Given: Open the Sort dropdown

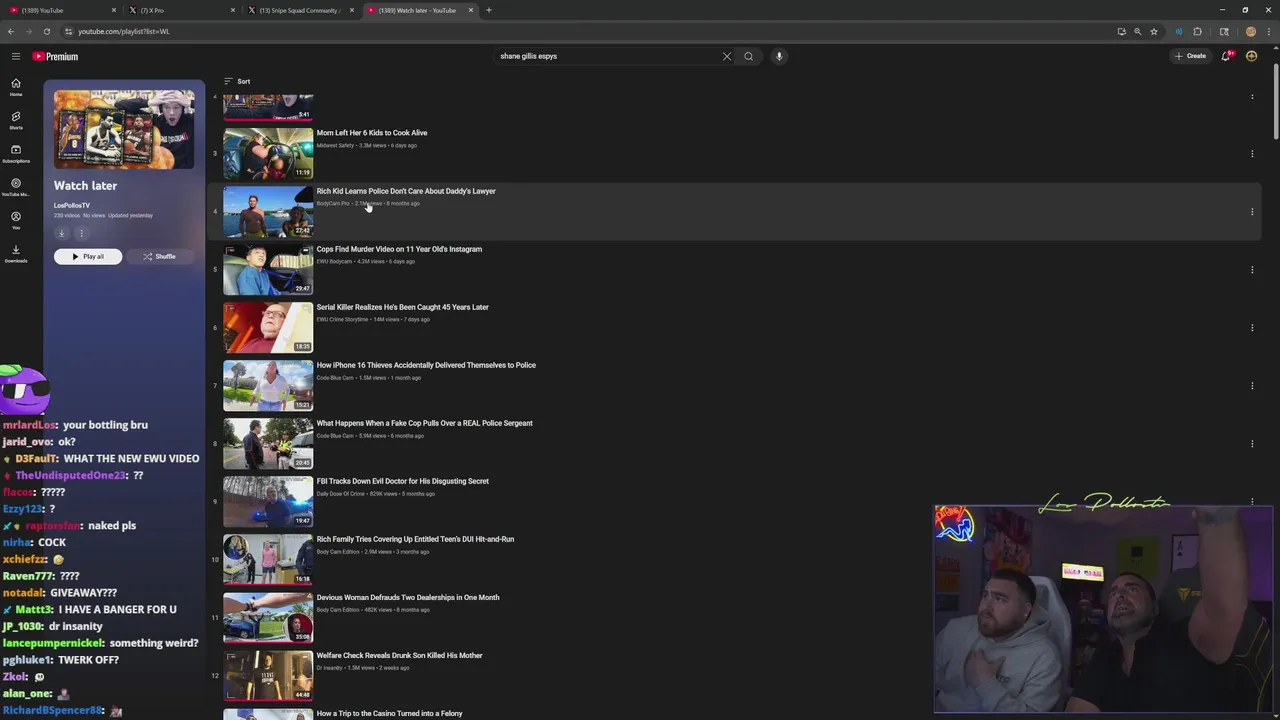Looking at the screenshot, I should 237,81.
